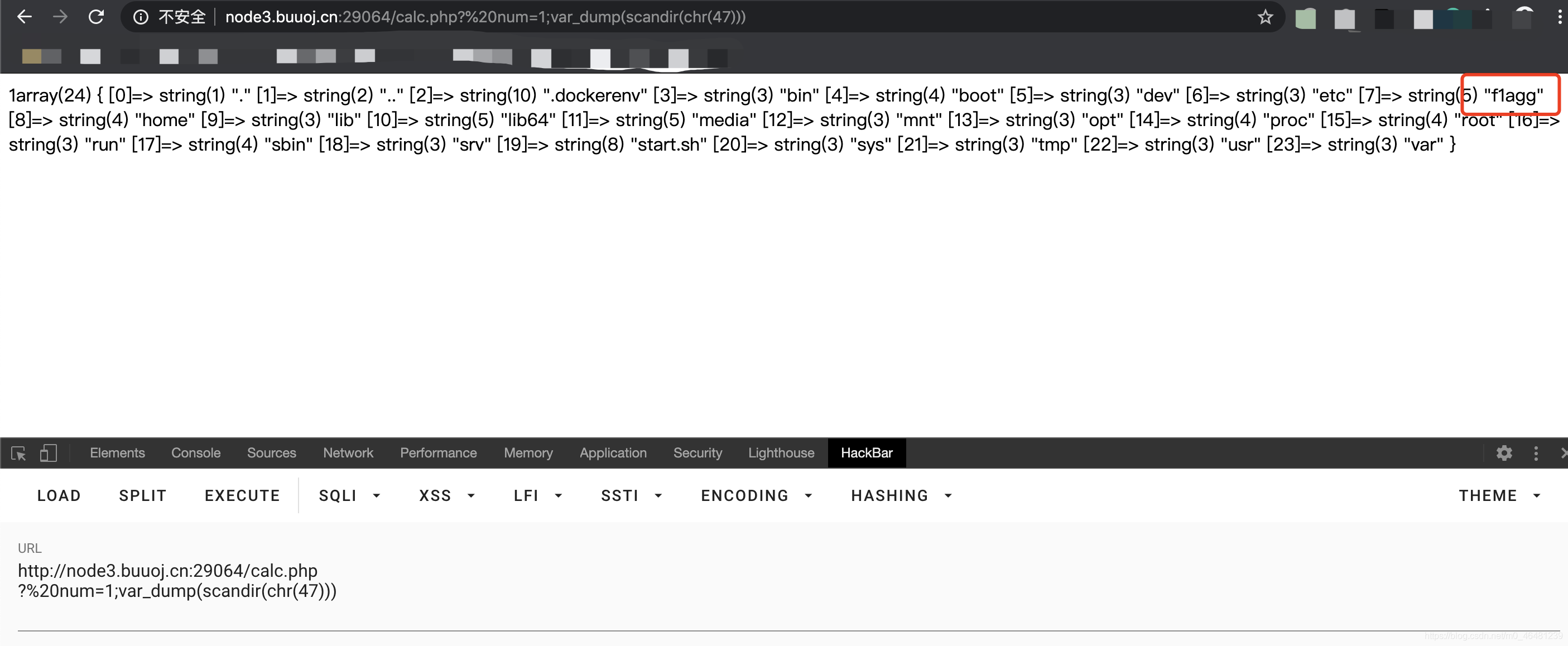
Task: Expand the XSS dropdown menu
Action: (x=446, y=496)
